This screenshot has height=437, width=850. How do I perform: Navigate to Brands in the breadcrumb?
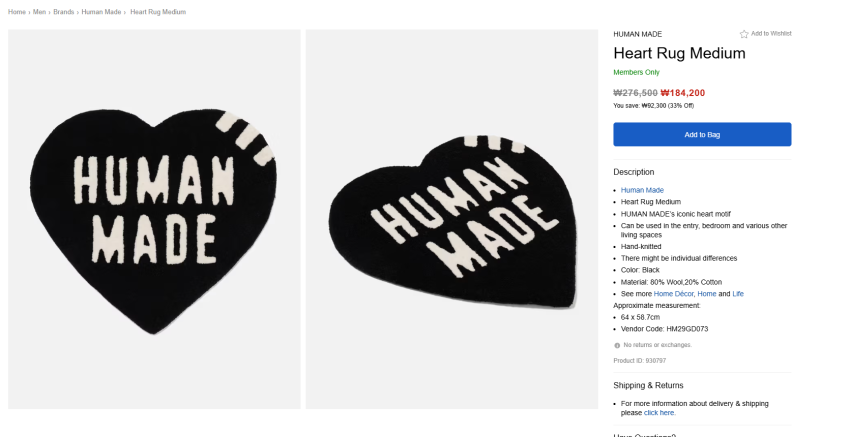(x=64, y=12)
